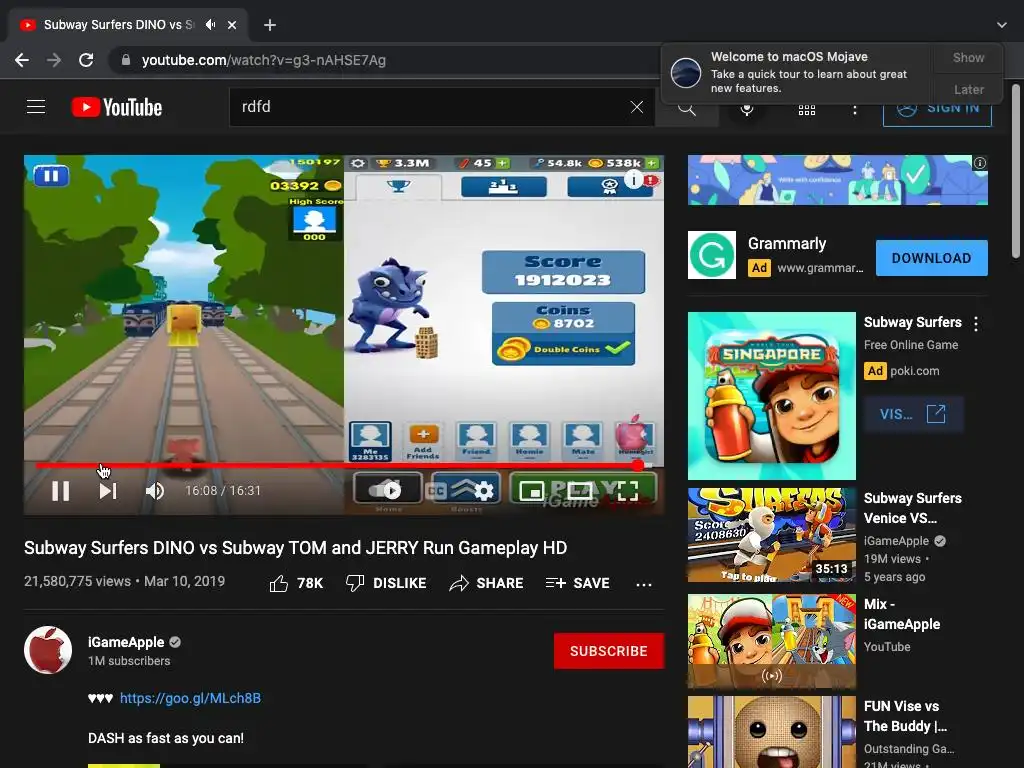Open the settings three-dot menu in header
The image size is (1024, 768).
tap(855, 110)
